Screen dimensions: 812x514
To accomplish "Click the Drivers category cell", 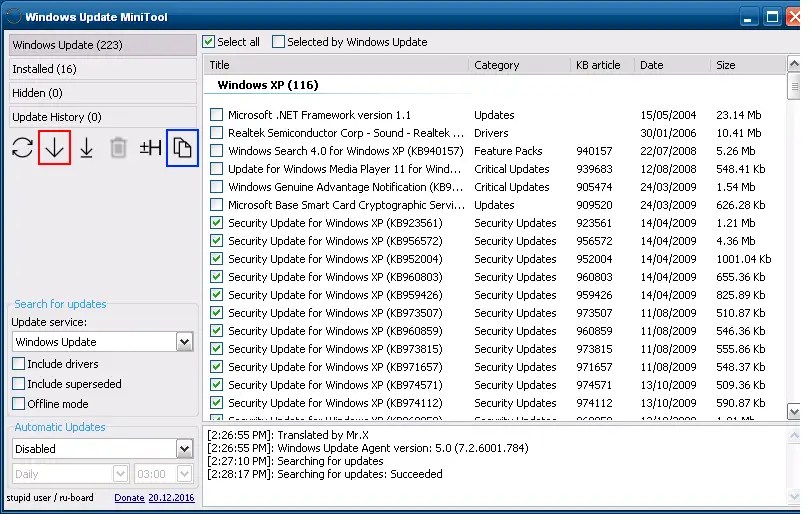I will pyautogui.click(x=491, y=133).
